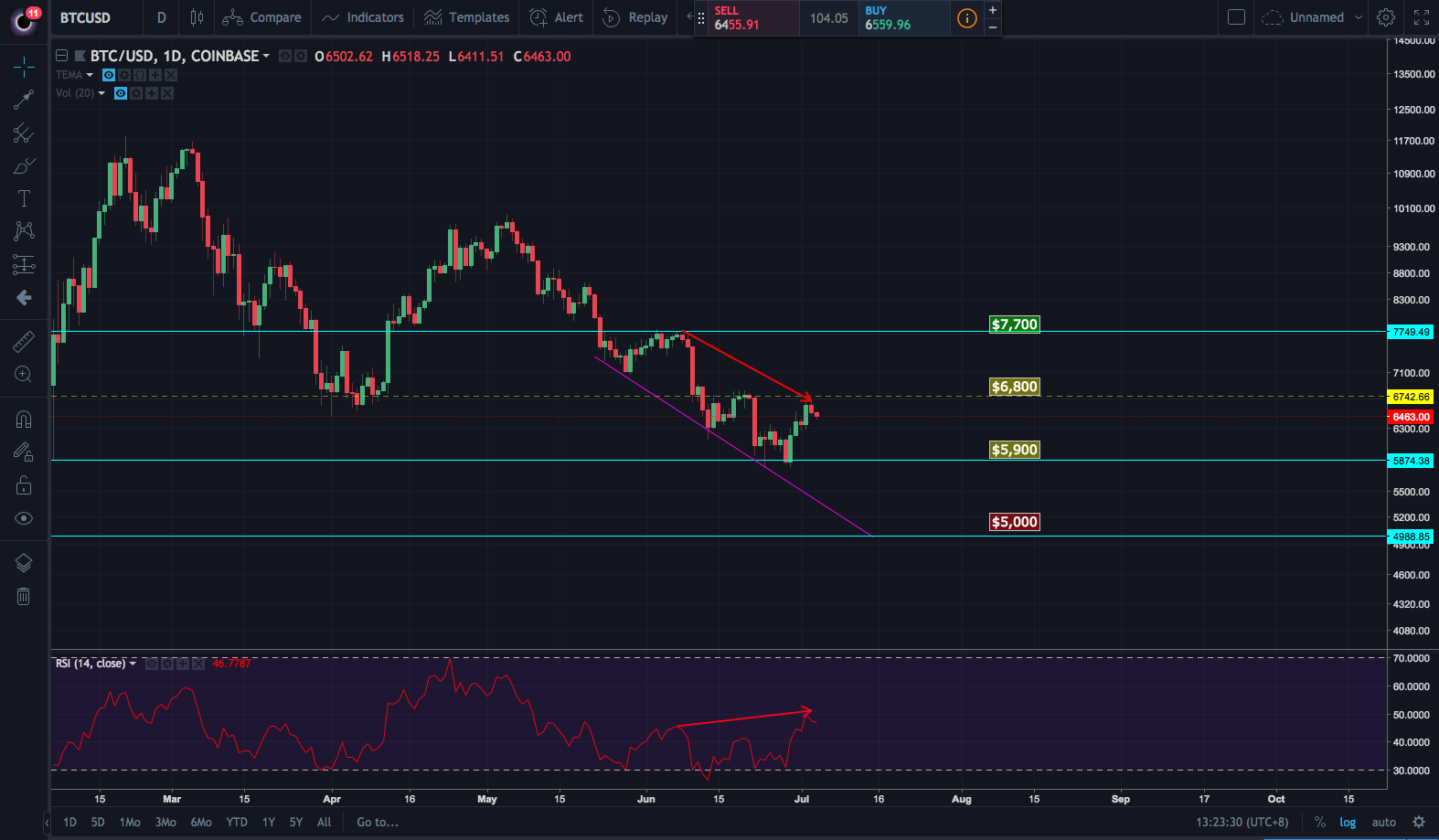Click the back arrow icon in sidebar
Screen dimensions: 1439x840
(24, 297)
